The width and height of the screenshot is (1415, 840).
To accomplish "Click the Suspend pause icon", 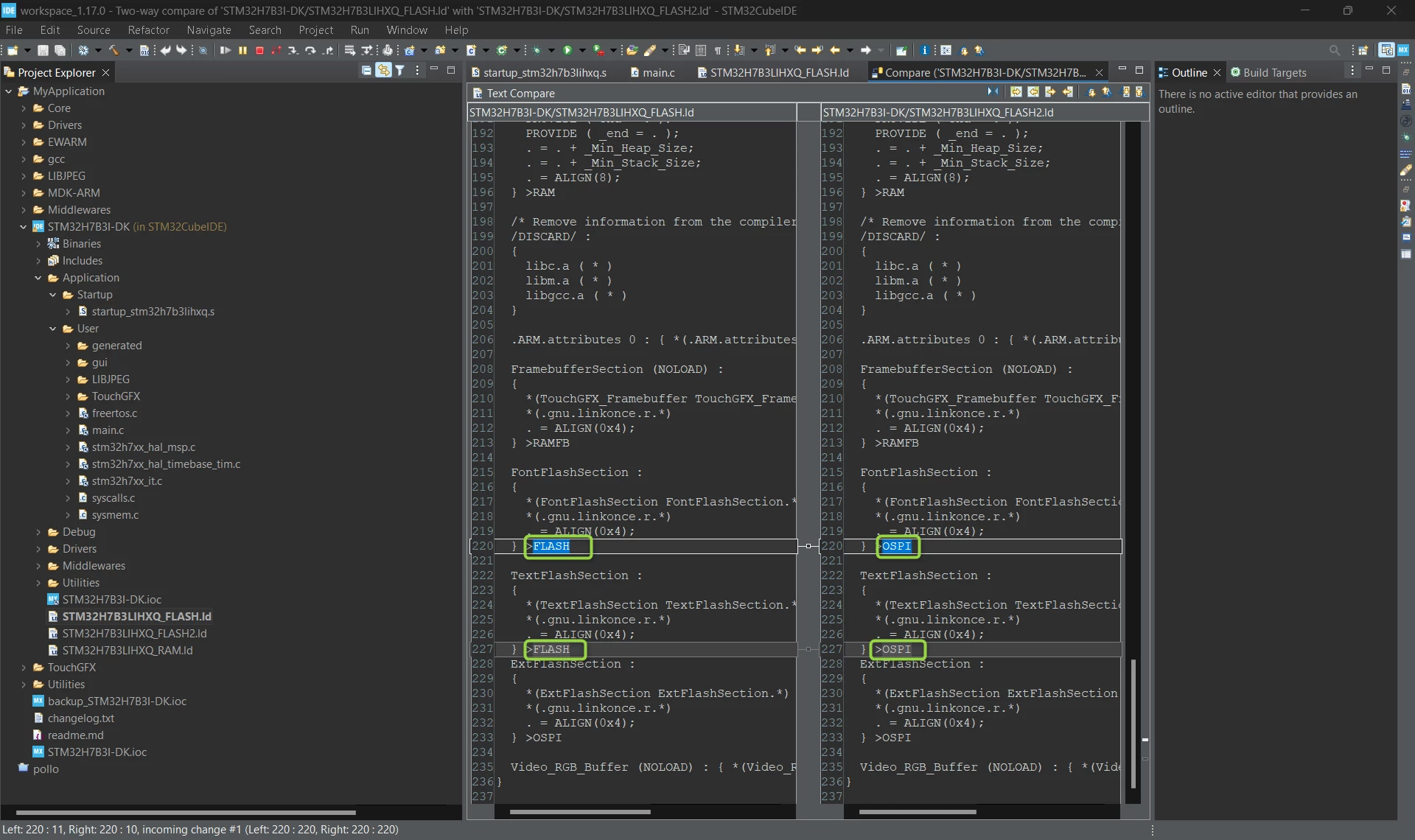I will click(x=242, y=50).
